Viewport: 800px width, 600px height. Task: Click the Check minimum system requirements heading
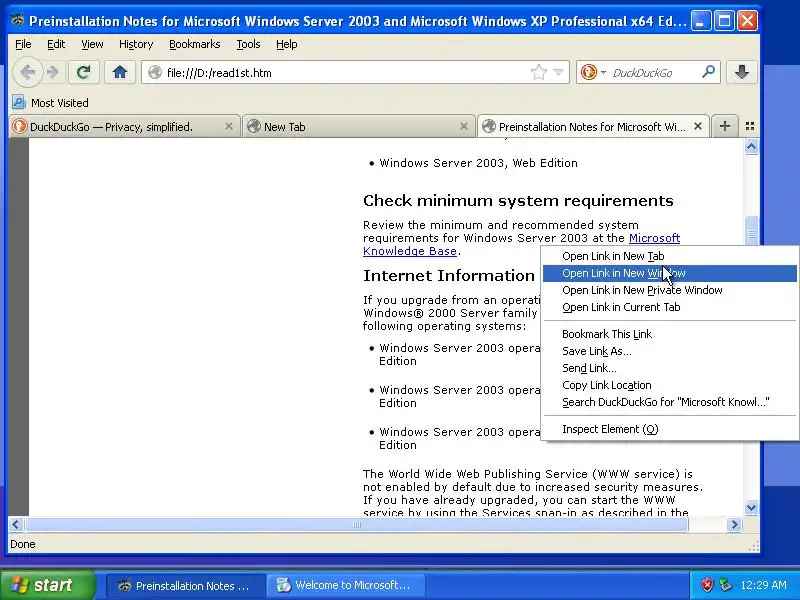point(518,201)
